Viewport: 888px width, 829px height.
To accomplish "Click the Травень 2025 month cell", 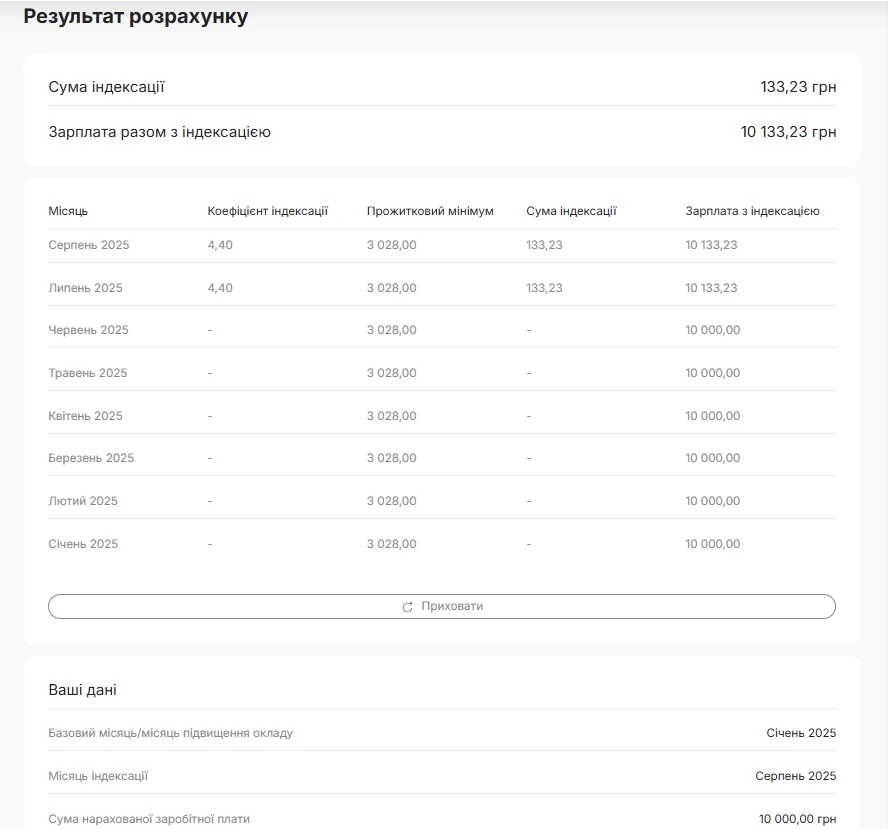I will tap(88, 373).
